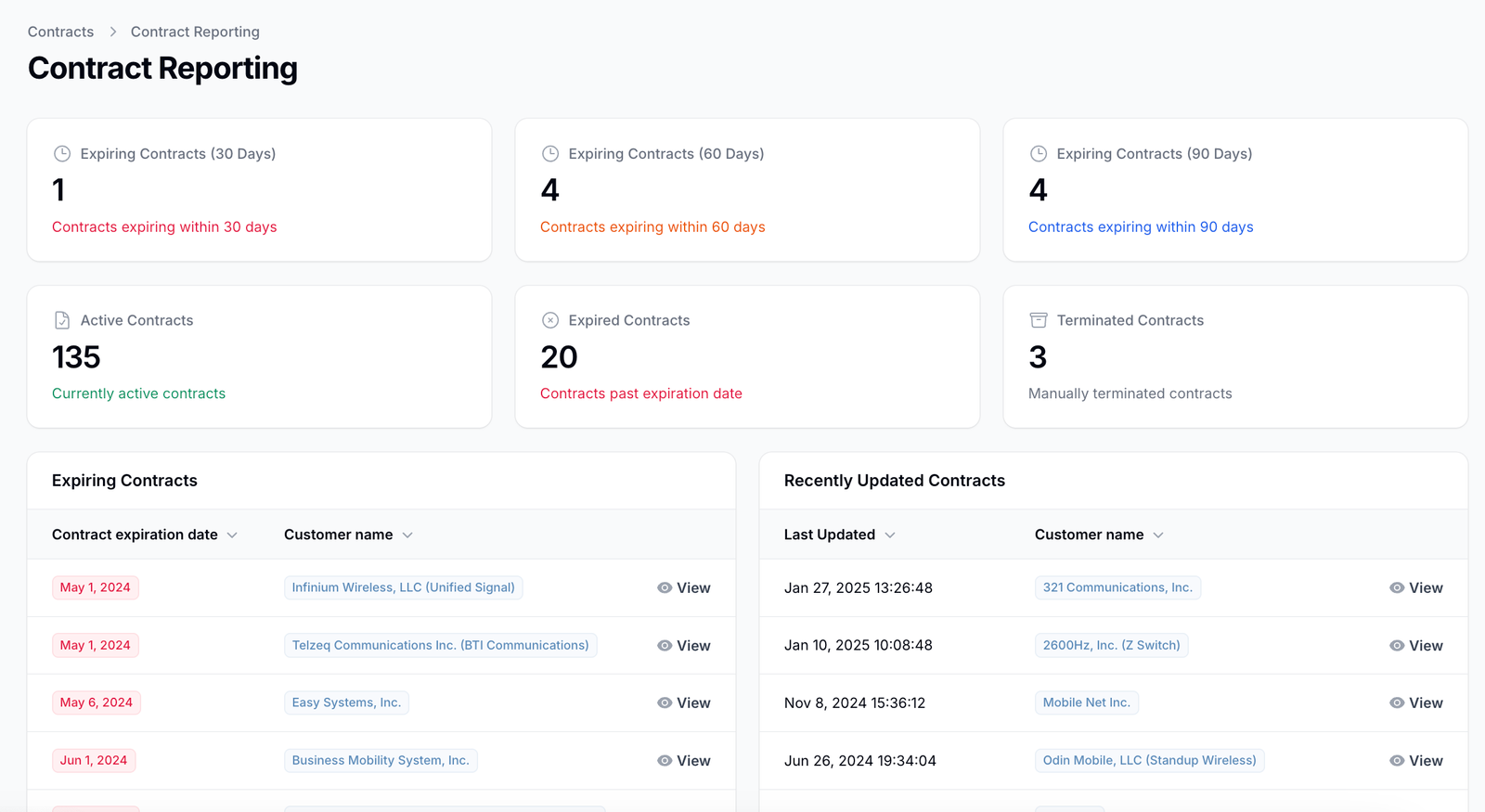Screen dimensions: 1485x812
Task: View the Mobile Net Inc. contract
Action: [1416, 703]
